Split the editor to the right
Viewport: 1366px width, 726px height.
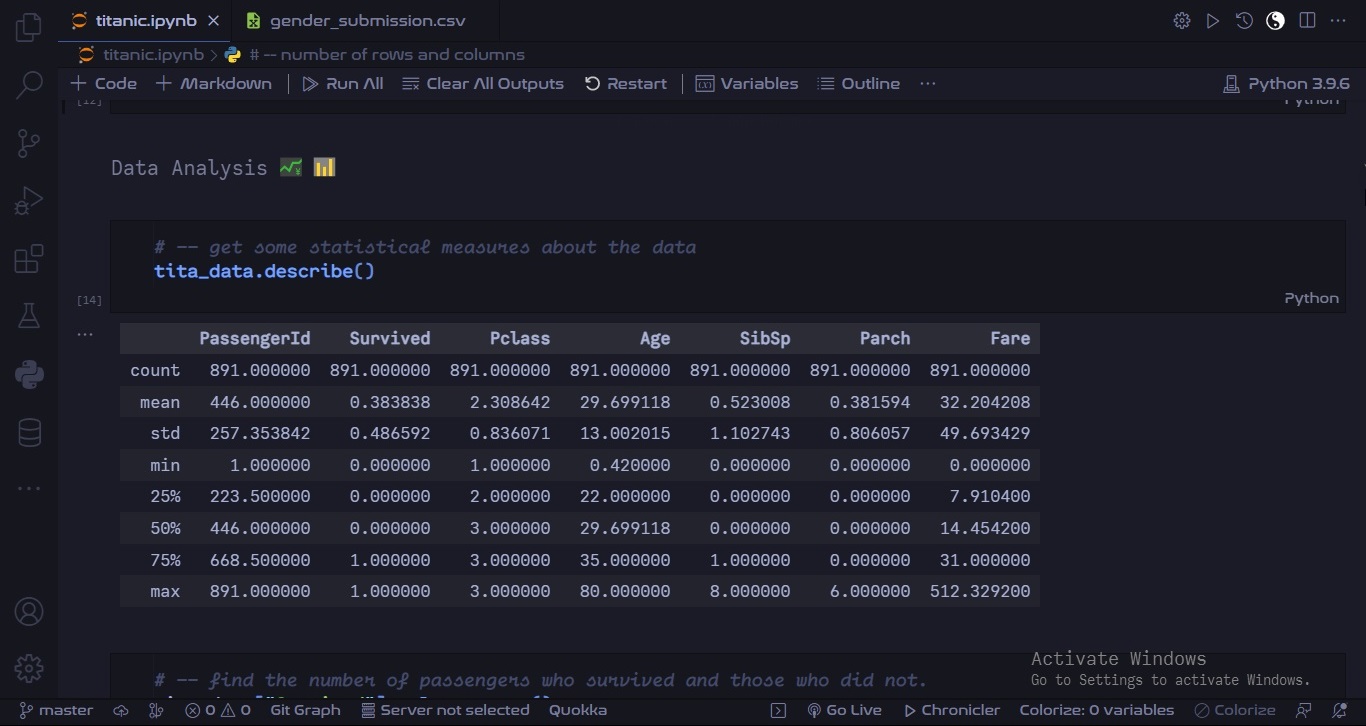point(1307,20)
